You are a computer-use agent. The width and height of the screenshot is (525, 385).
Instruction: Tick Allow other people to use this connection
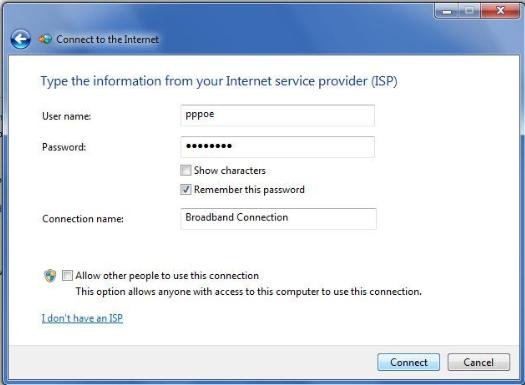coord(67,276)
